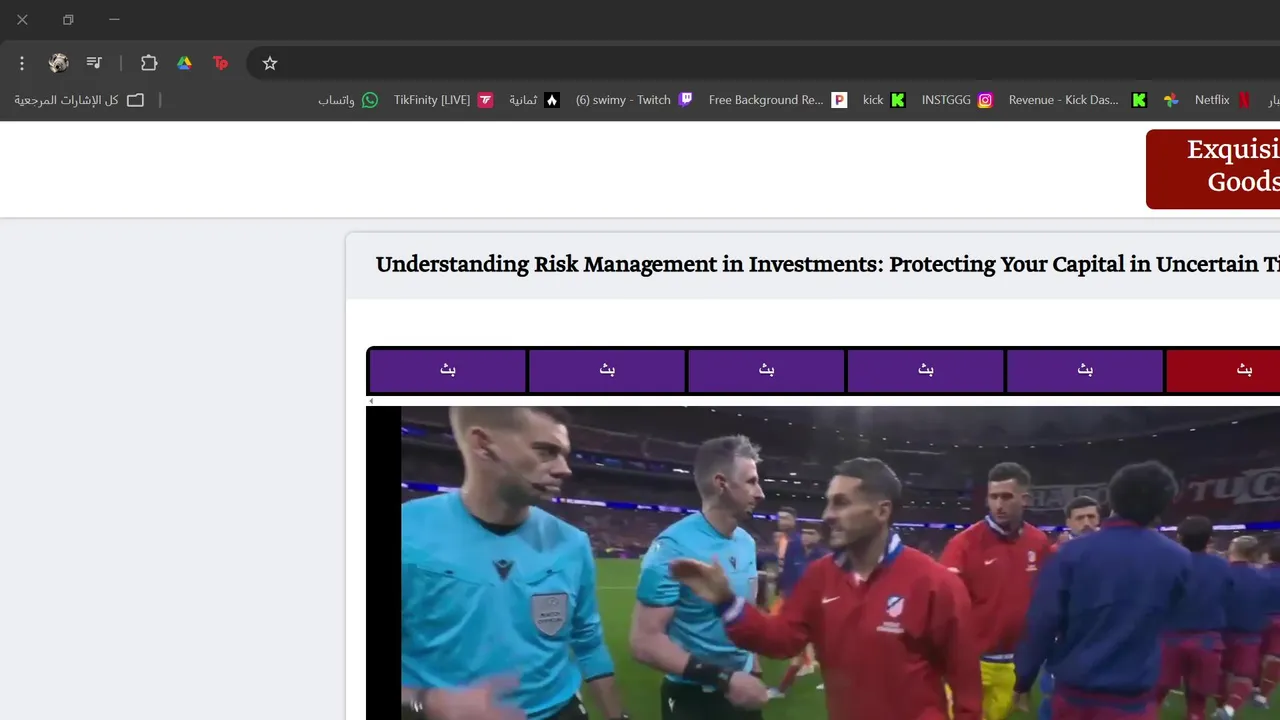Select the red بث stream button
This screenshot has width=1280, height=720.
[1223, 371]
